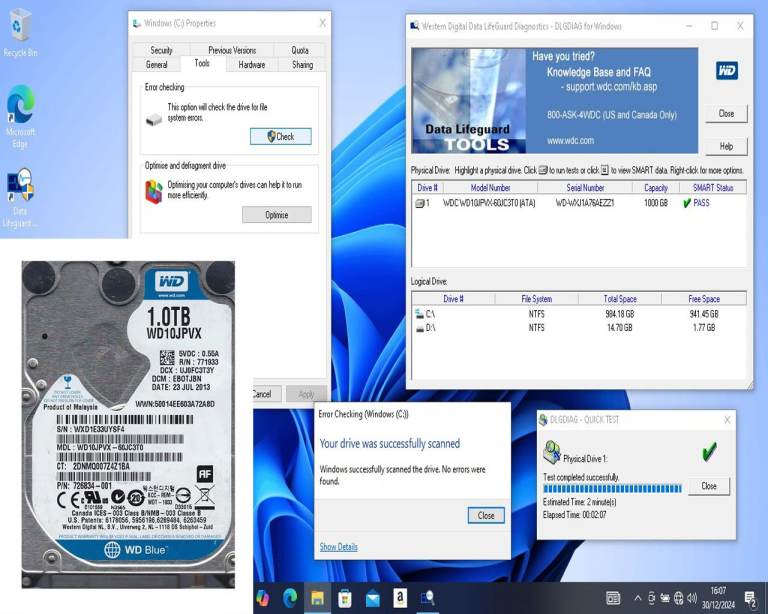Open the Show Details link
The height and width of the screenshot is (614, 768).
click(x=338, y=547)
